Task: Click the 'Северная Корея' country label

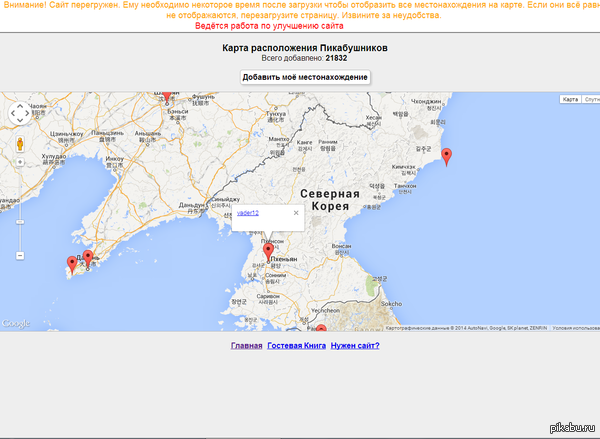Action: point(330,200)
